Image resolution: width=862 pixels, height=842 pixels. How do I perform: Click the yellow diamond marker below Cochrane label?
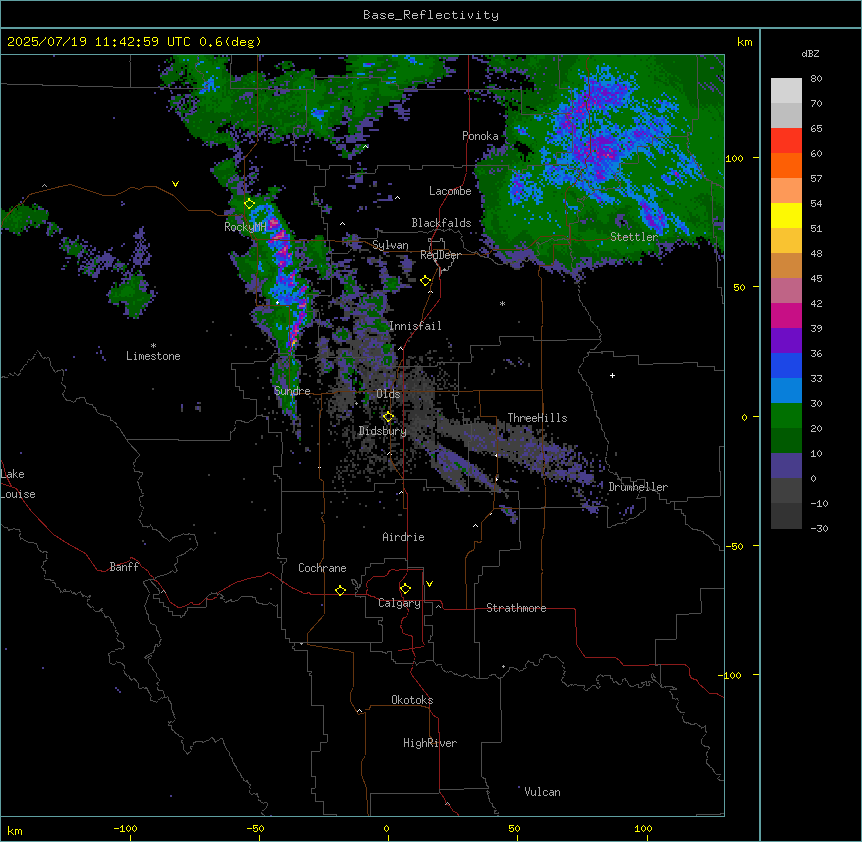click(340, 590)
